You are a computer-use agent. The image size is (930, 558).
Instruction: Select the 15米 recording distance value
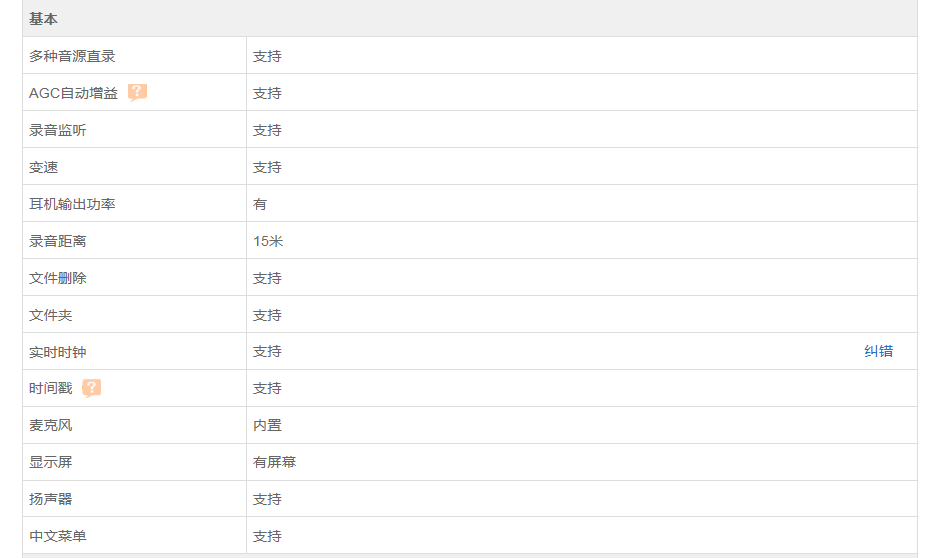tap(268, 241)
